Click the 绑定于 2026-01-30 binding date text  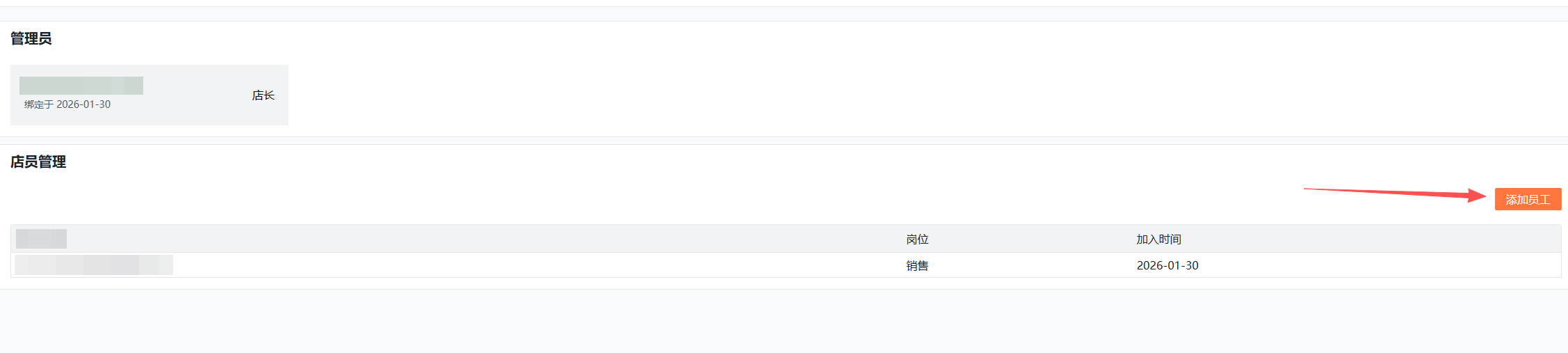click(x=67, y=104)
